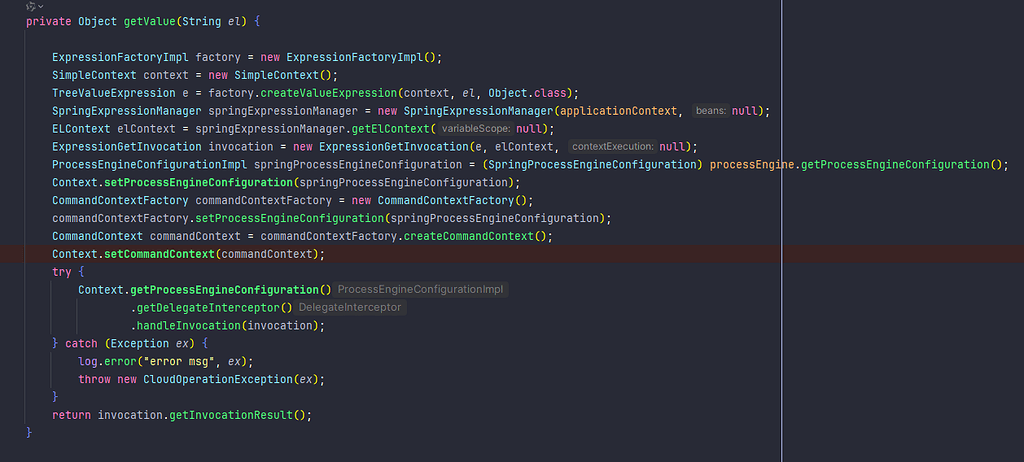1024x462 pixels.
Task: Click 'Object.class' argument
Action: [527, 93]
